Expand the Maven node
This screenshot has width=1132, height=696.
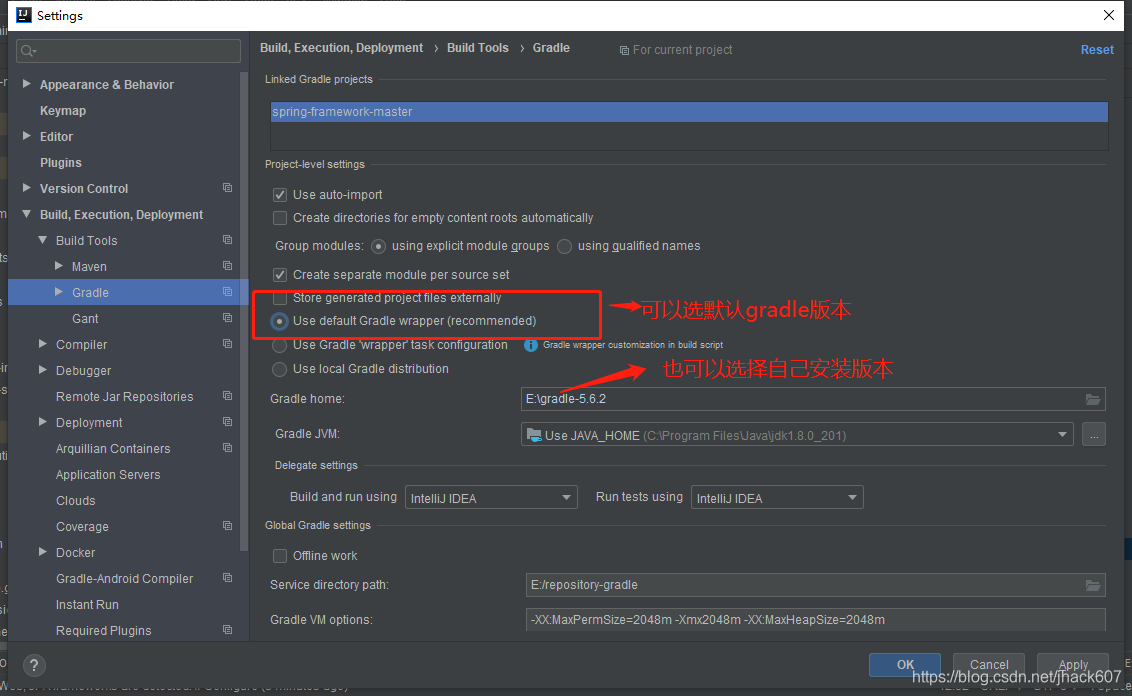58,266
